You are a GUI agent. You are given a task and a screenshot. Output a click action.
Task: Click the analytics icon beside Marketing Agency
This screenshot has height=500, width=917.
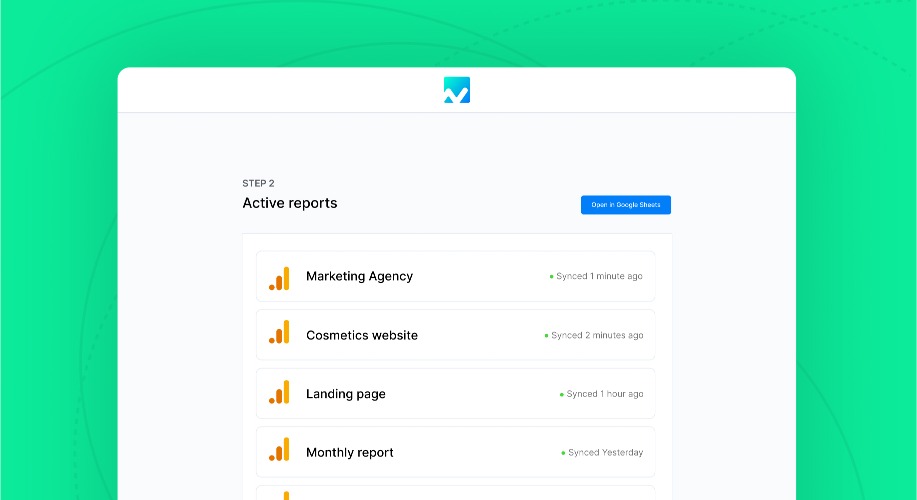click(x=279, y=278)
